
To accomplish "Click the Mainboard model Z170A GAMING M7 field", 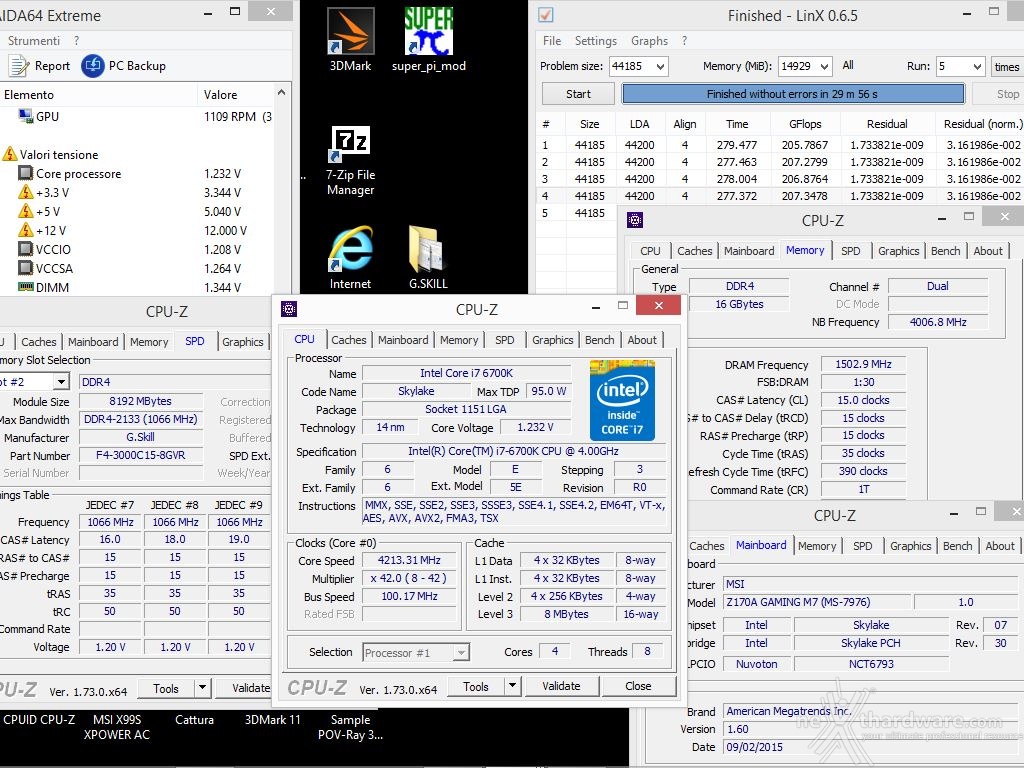I will (x=816, y=602).
